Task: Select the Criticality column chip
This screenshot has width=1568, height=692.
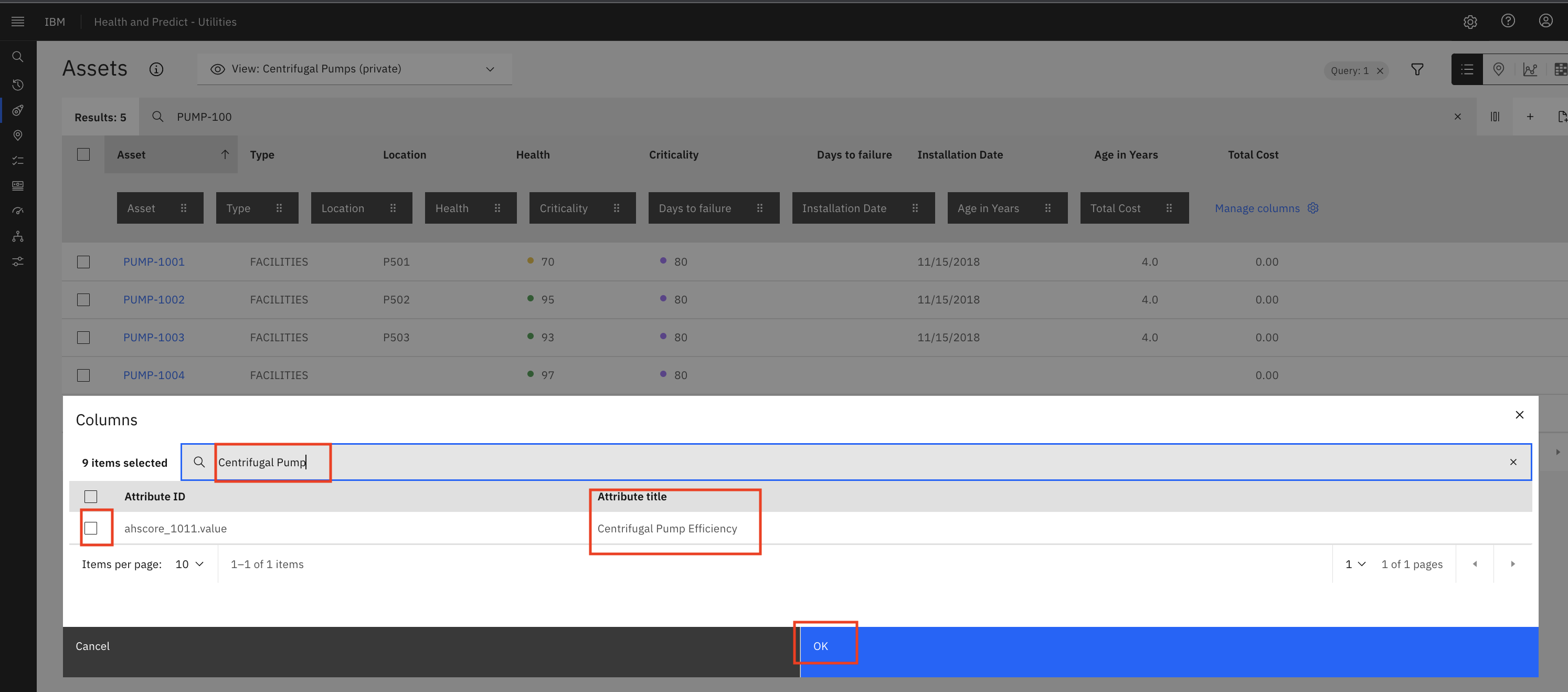Action: (582, 208)
